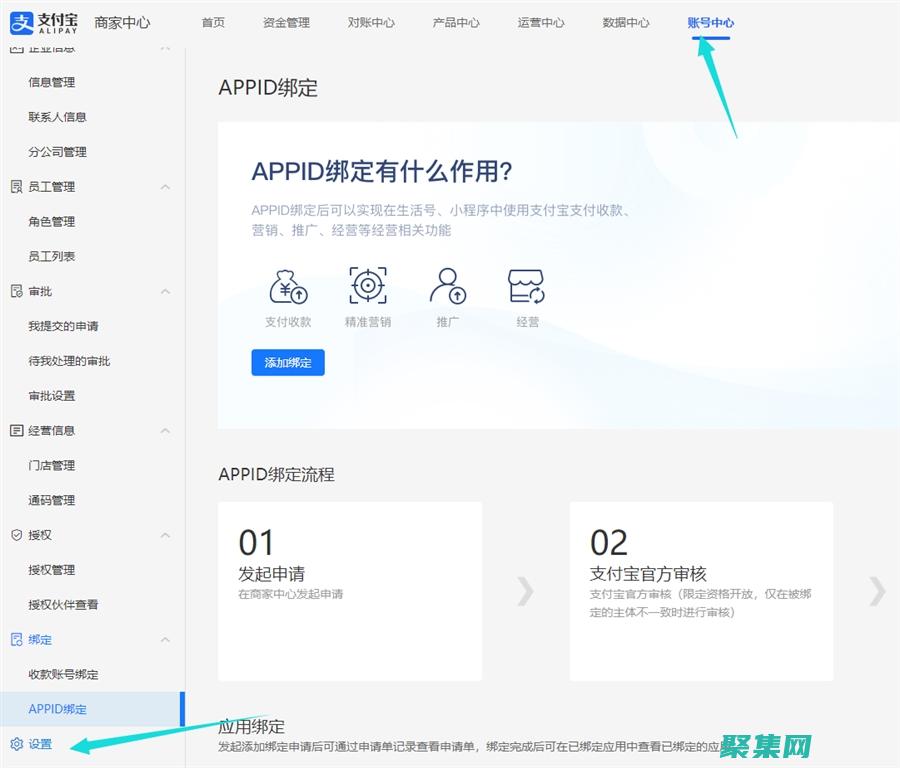Viewport: 900px width, 768px height.
Task: Open the 账号中心 navigation tab
Action: coord(709,22)
